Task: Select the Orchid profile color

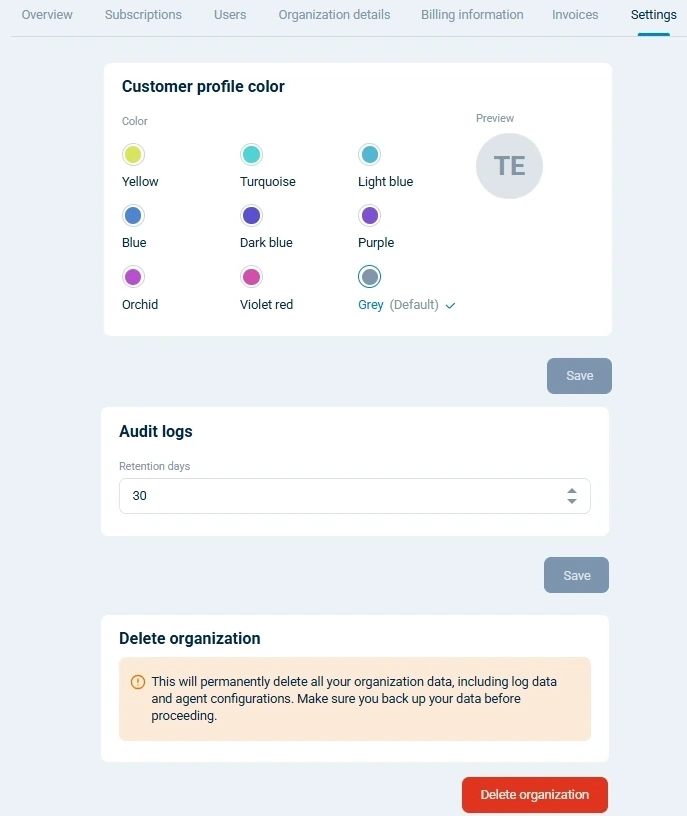Action: pyautogui.click(x=132, y=277)
